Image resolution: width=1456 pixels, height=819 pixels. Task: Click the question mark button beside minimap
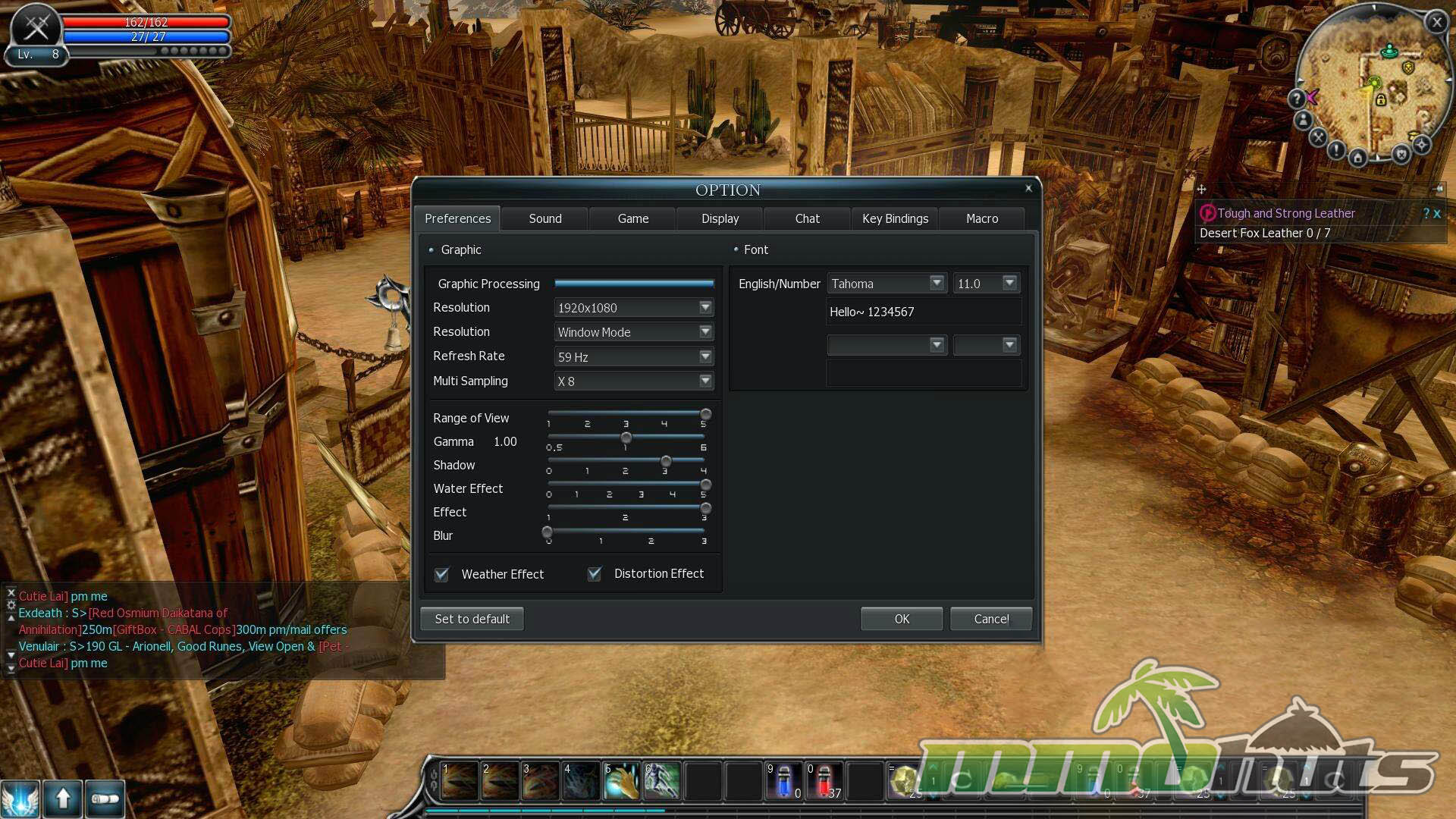point(1296,99)
